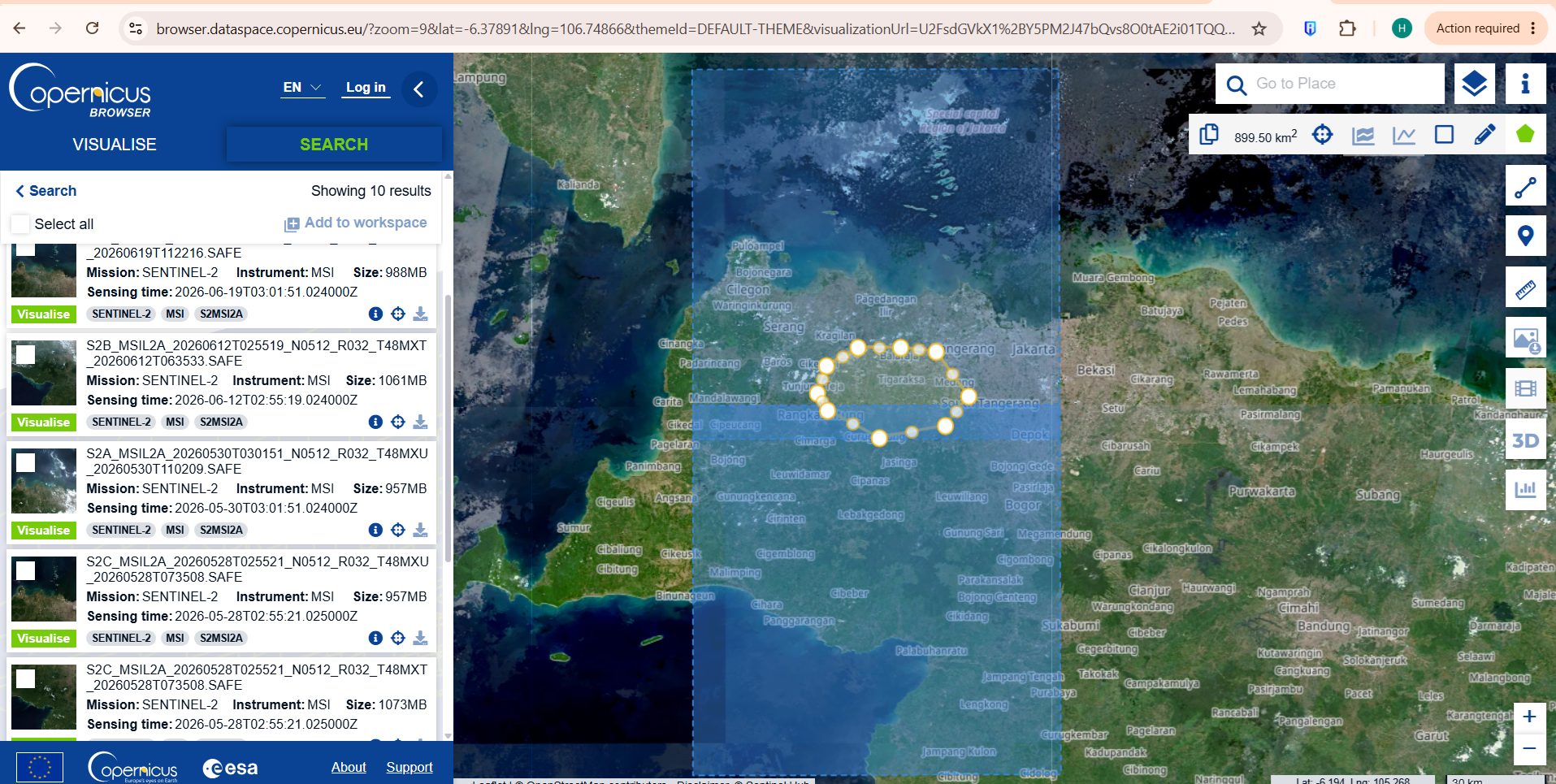
Task: Select the polygon pencil draw tool
Action: (1484, 134)
